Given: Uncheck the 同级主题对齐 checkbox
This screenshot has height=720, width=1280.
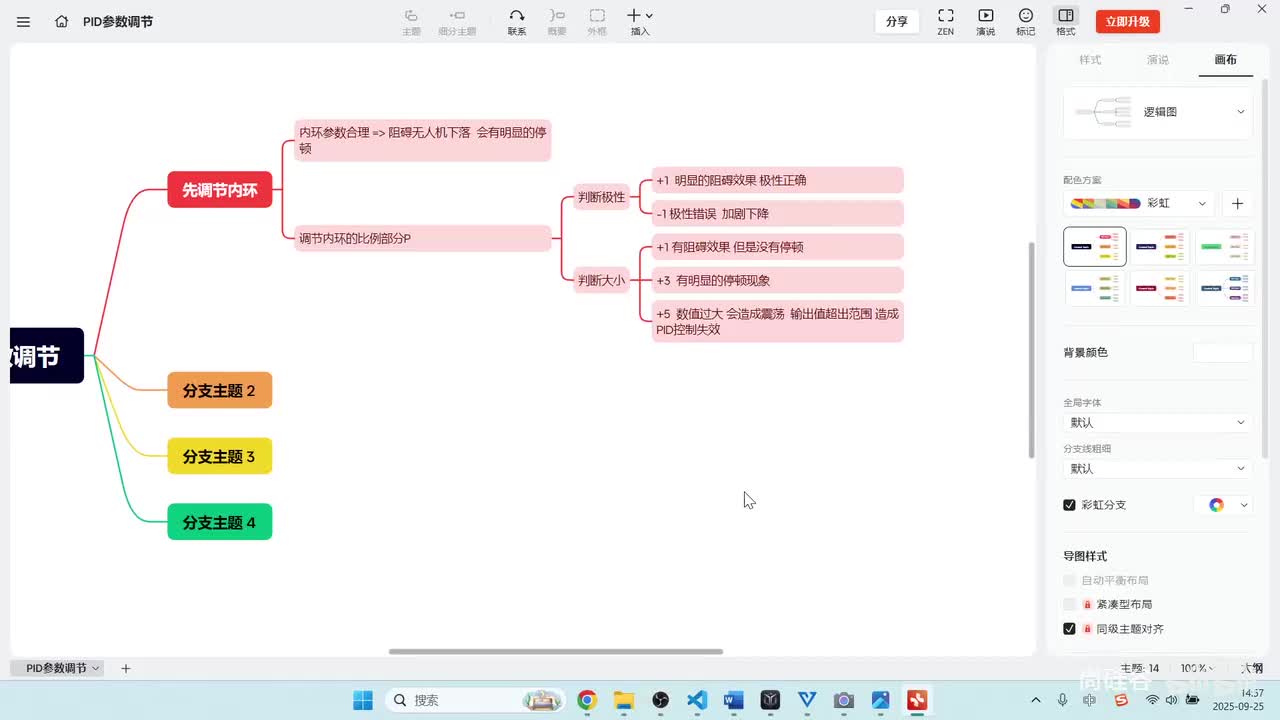Looking at the screenshot, I should tap(1069, 629).
